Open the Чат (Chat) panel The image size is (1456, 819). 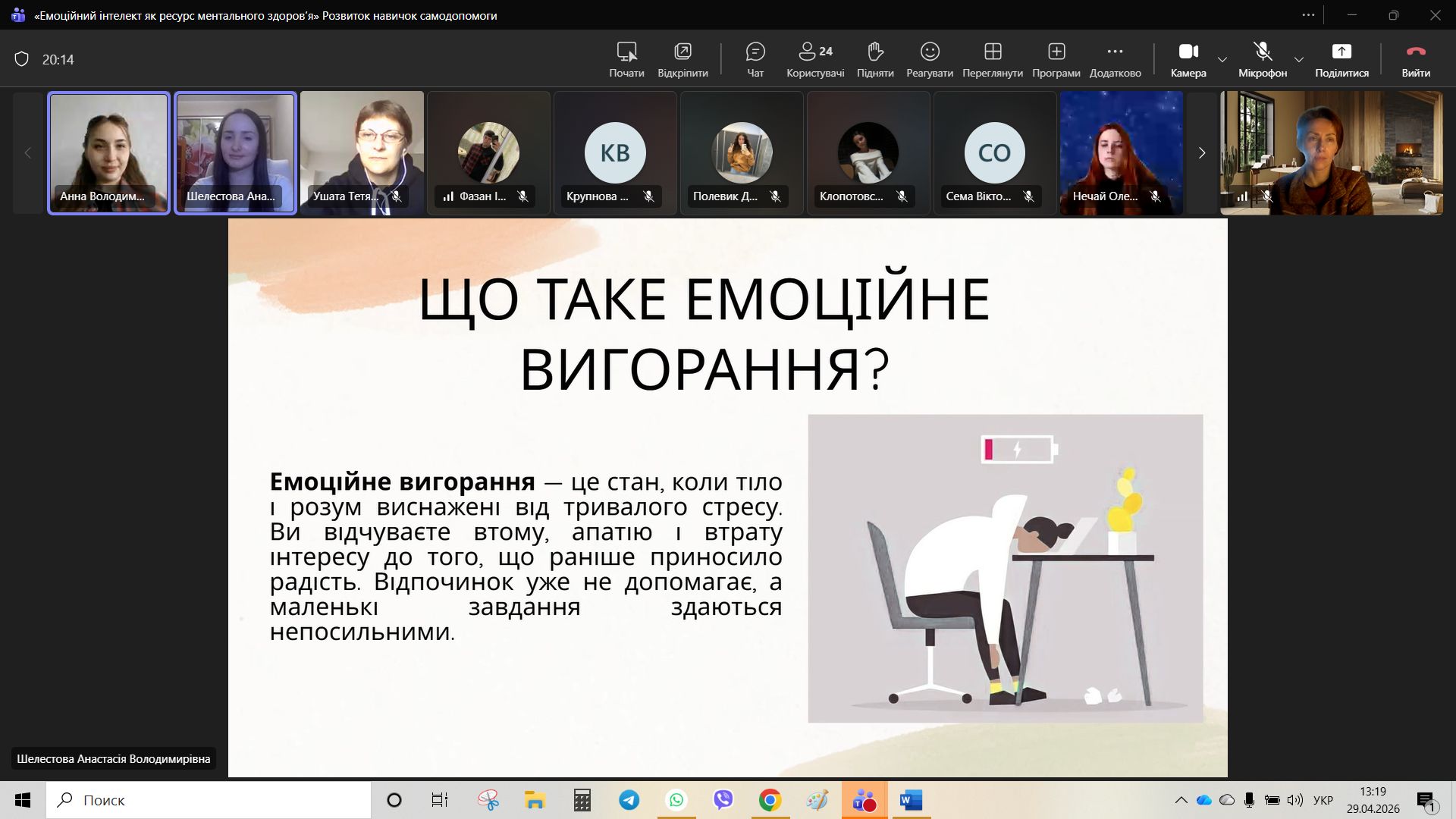[755, 59]
